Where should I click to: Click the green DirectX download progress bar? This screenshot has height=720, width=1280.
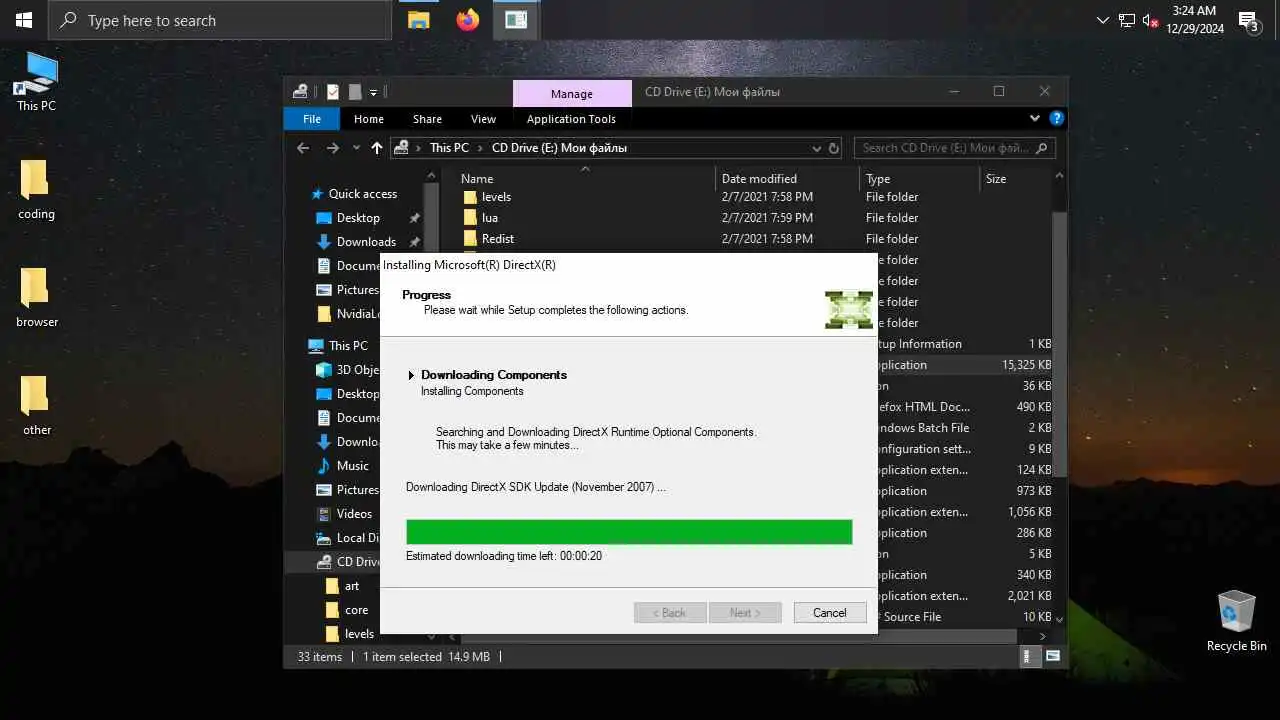[629, 532]
